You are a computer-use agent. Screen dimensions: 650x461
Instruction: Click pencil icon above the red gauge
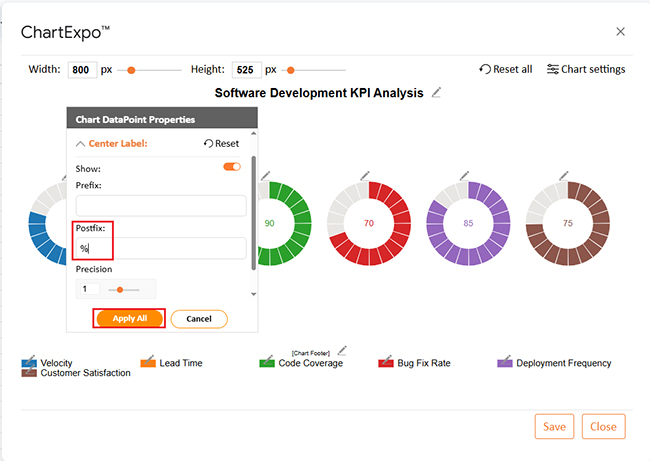[365, 176]
